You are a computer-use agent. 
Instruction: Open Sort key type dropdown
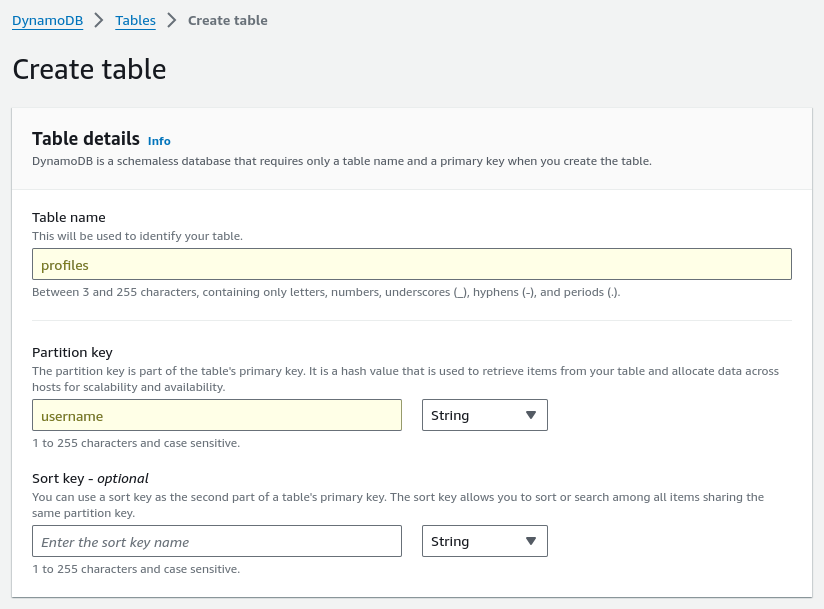coord(485,541)
